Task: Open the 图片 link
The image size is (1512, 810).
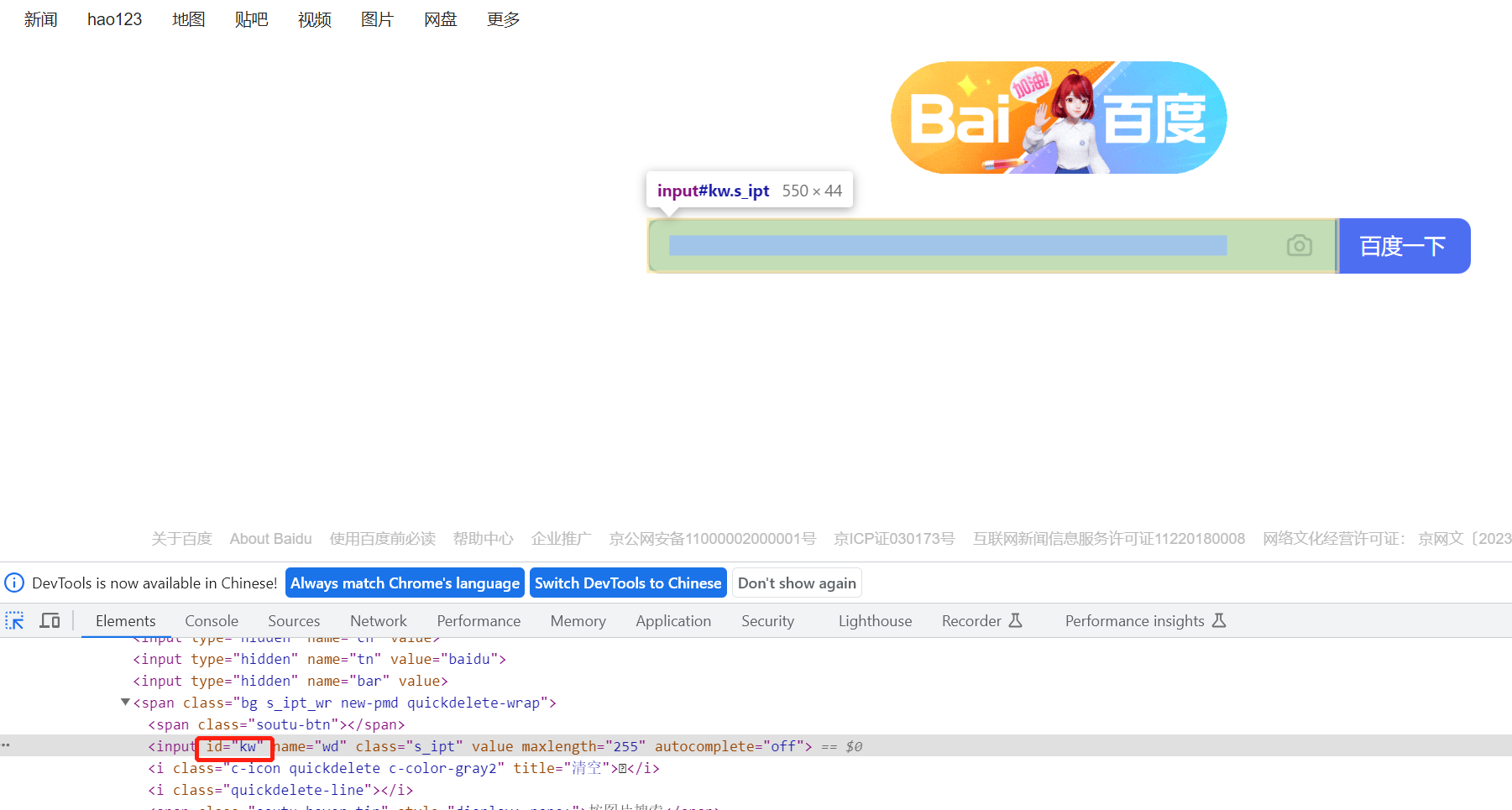Action: [377, 19]
